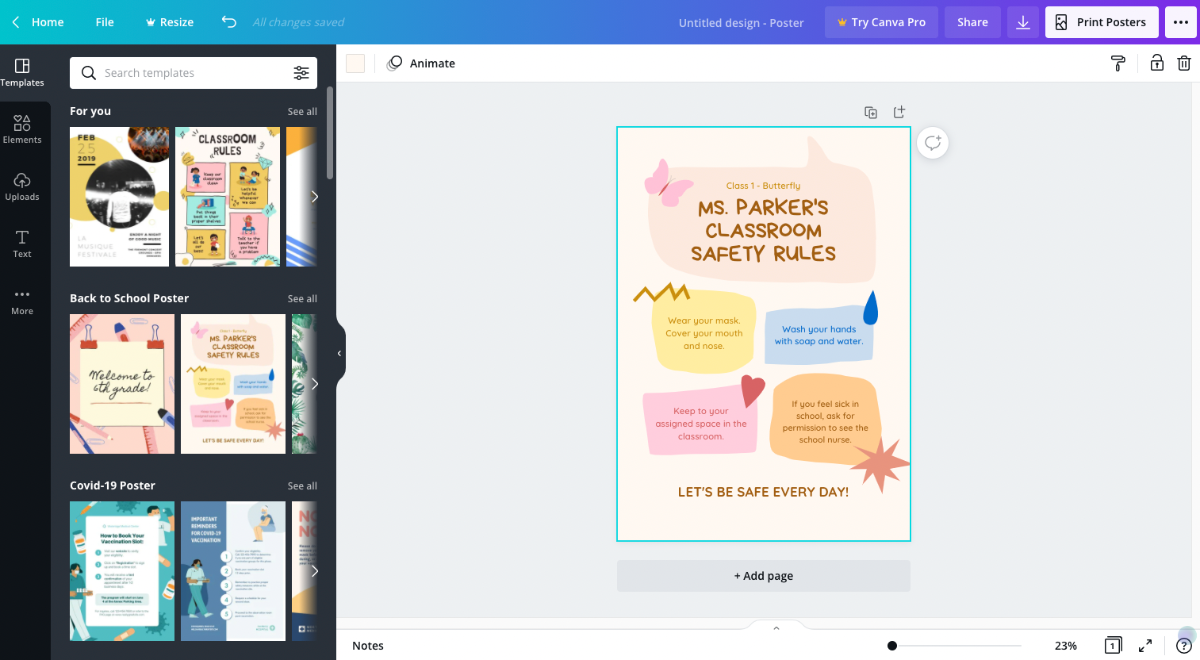Switch to the full screen presentation view
This screenshot has height=660, width=1200.
point(1145,645)
